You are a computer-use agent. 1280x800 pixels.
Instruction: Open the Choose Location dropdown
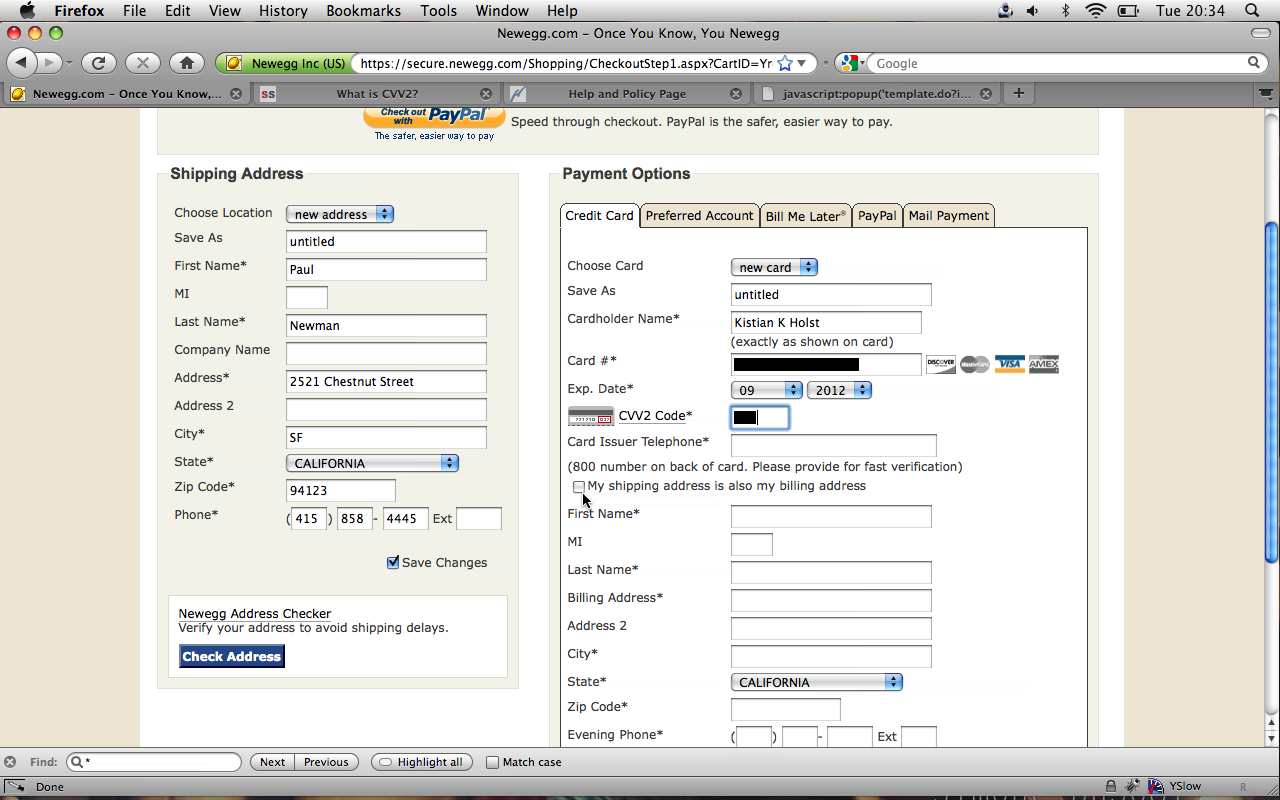pyautogui.click(x=340, y=214)
